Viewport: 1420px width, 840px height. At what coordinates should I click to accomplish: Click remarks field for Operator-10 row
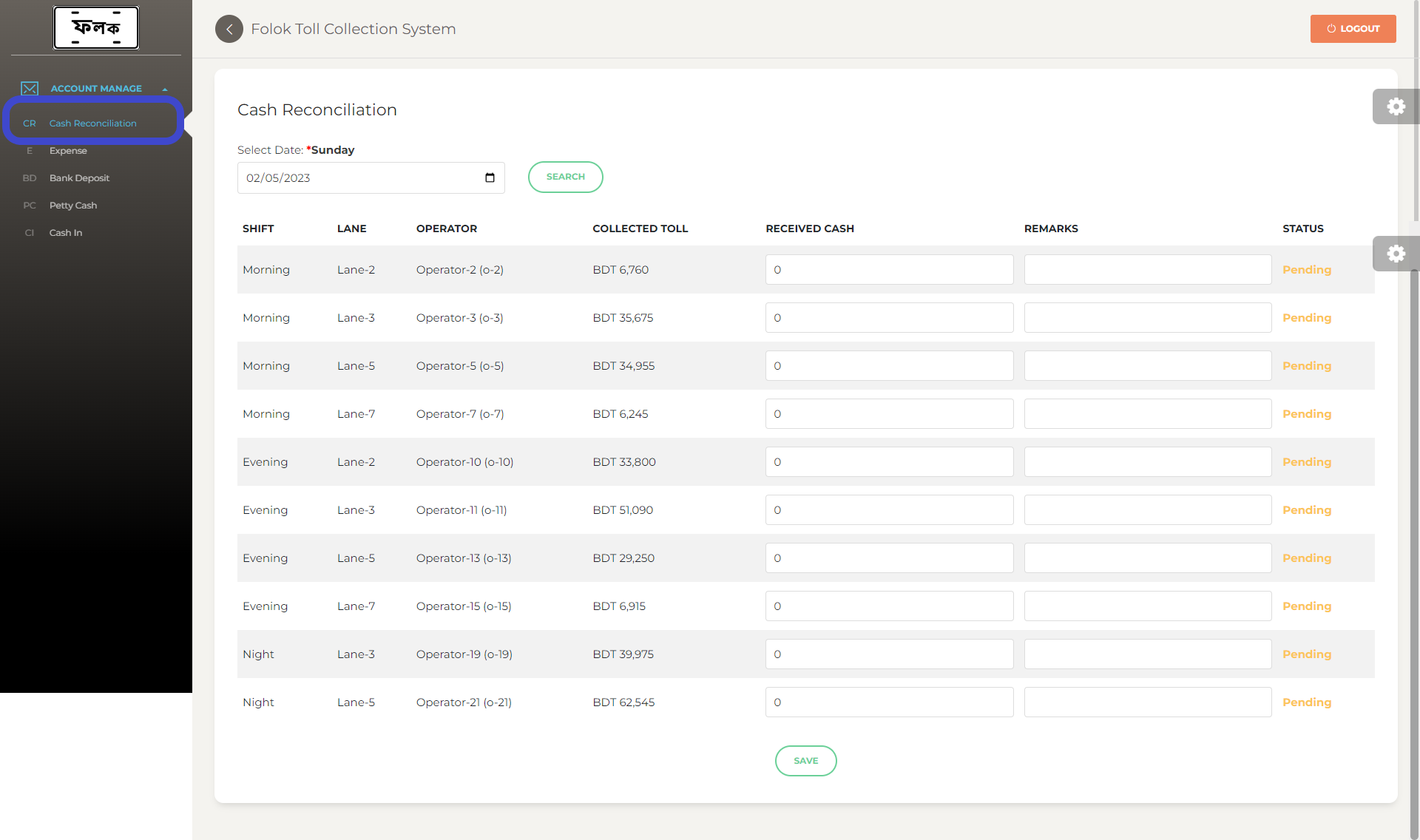(1148, 462)
